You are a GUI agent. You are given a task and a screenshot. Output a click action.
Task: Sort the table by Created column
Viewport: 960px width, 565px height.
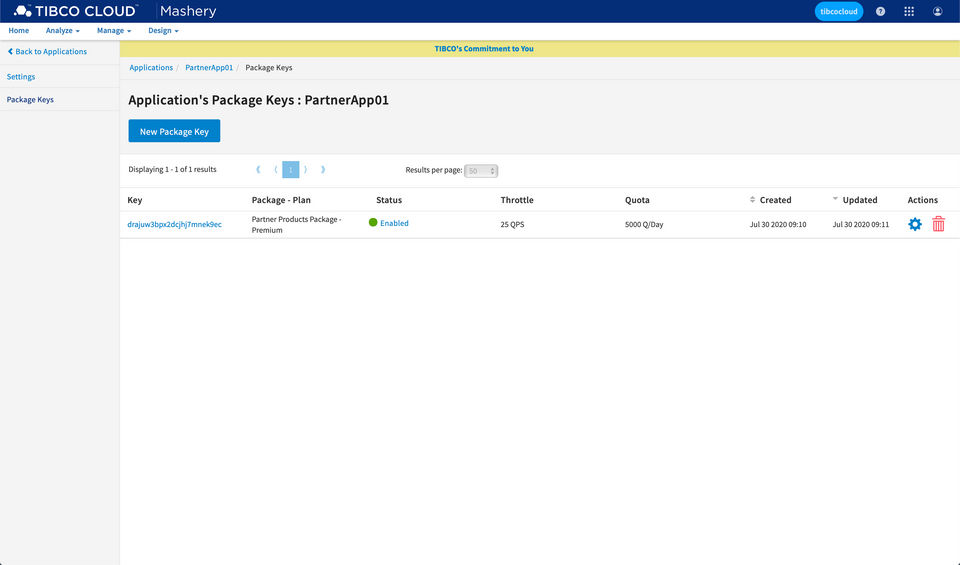point(774,200)
